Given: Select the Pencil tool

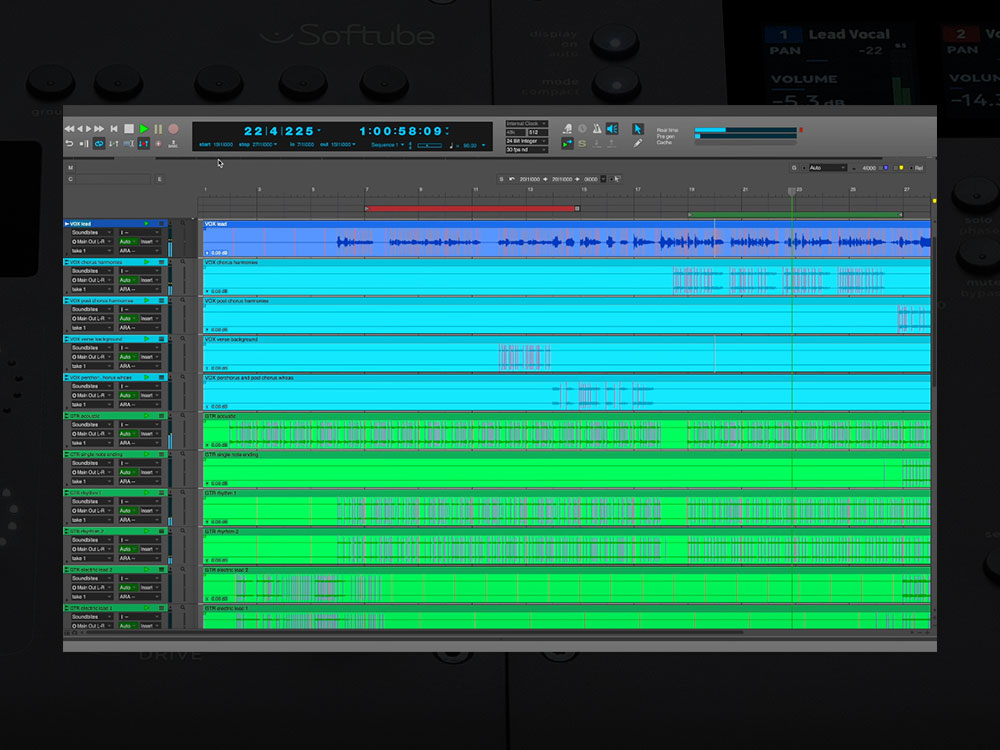Looking at the screenshot, I should pyautogui.click(x=638, y=144).
